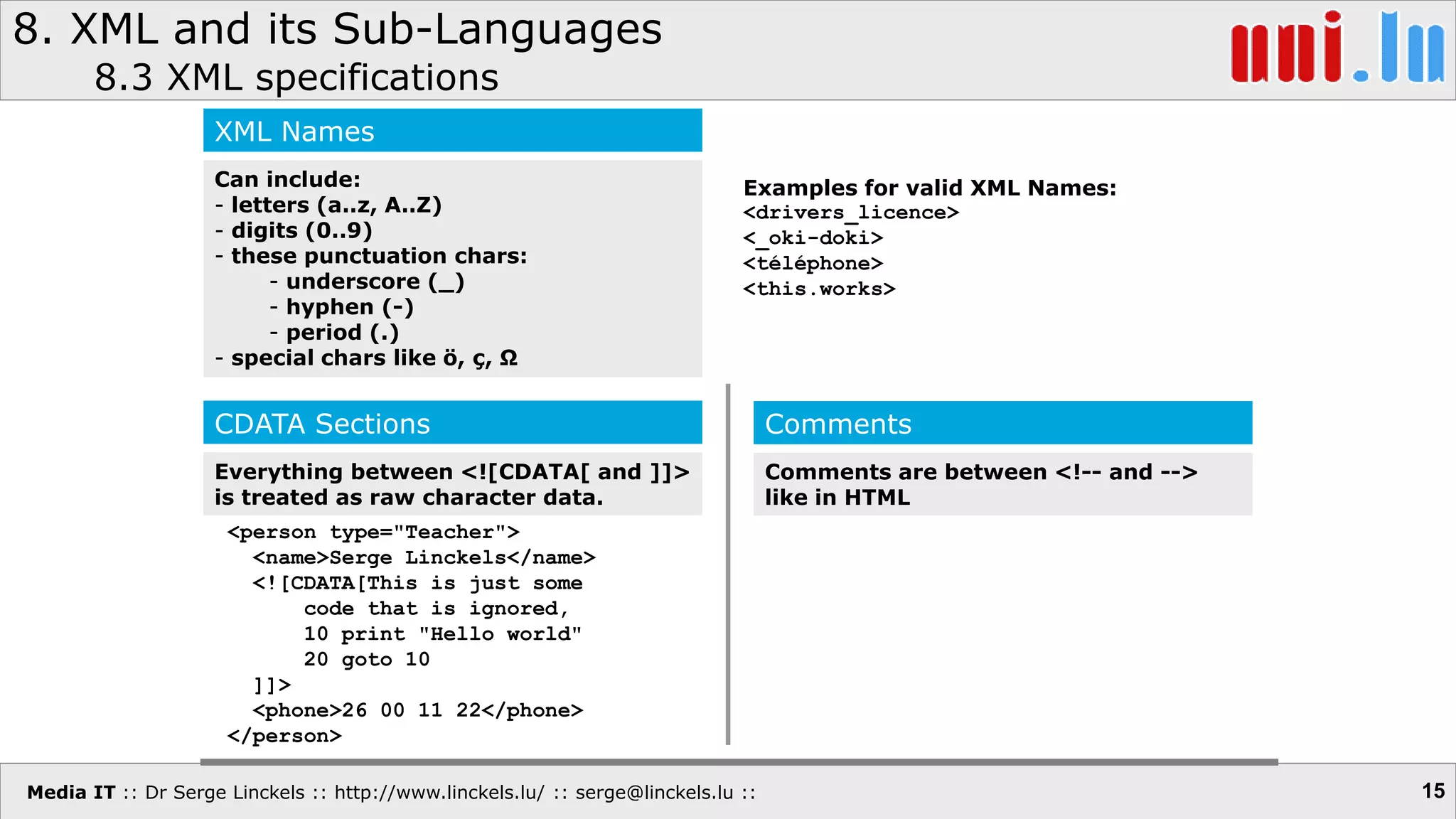Click the slide number 15
Screen dimensions: 1456x819
click(x=1433, y=791)
